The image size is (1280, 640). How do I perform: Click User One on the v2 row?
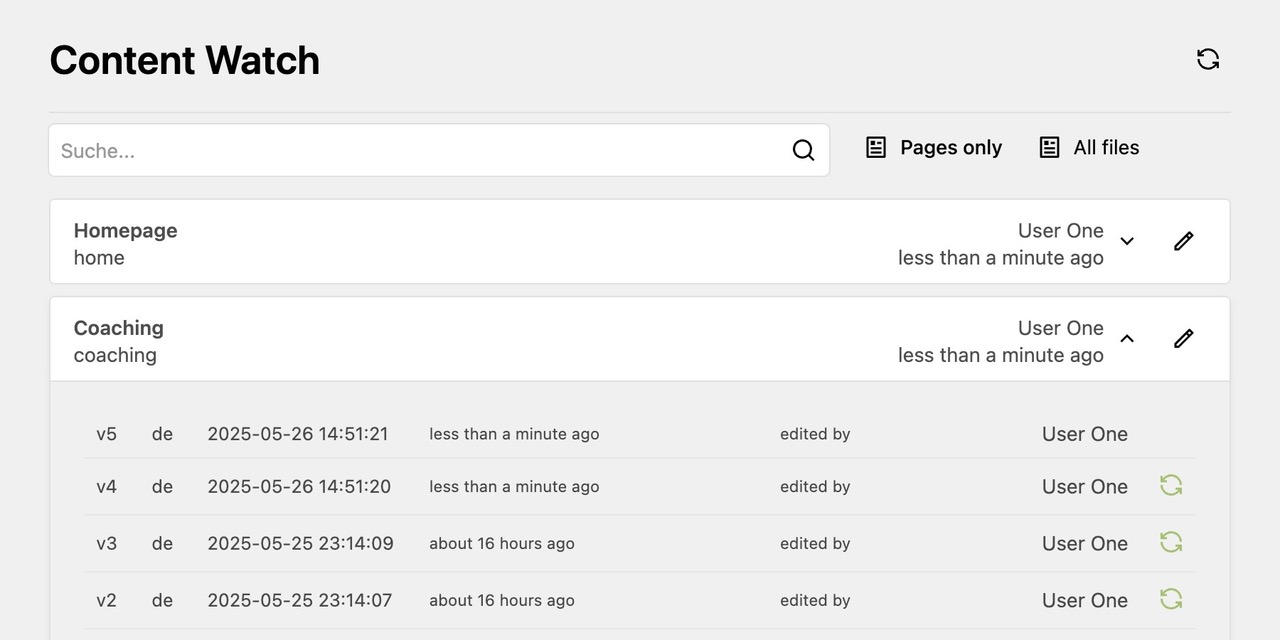(x=1085, y=601)
